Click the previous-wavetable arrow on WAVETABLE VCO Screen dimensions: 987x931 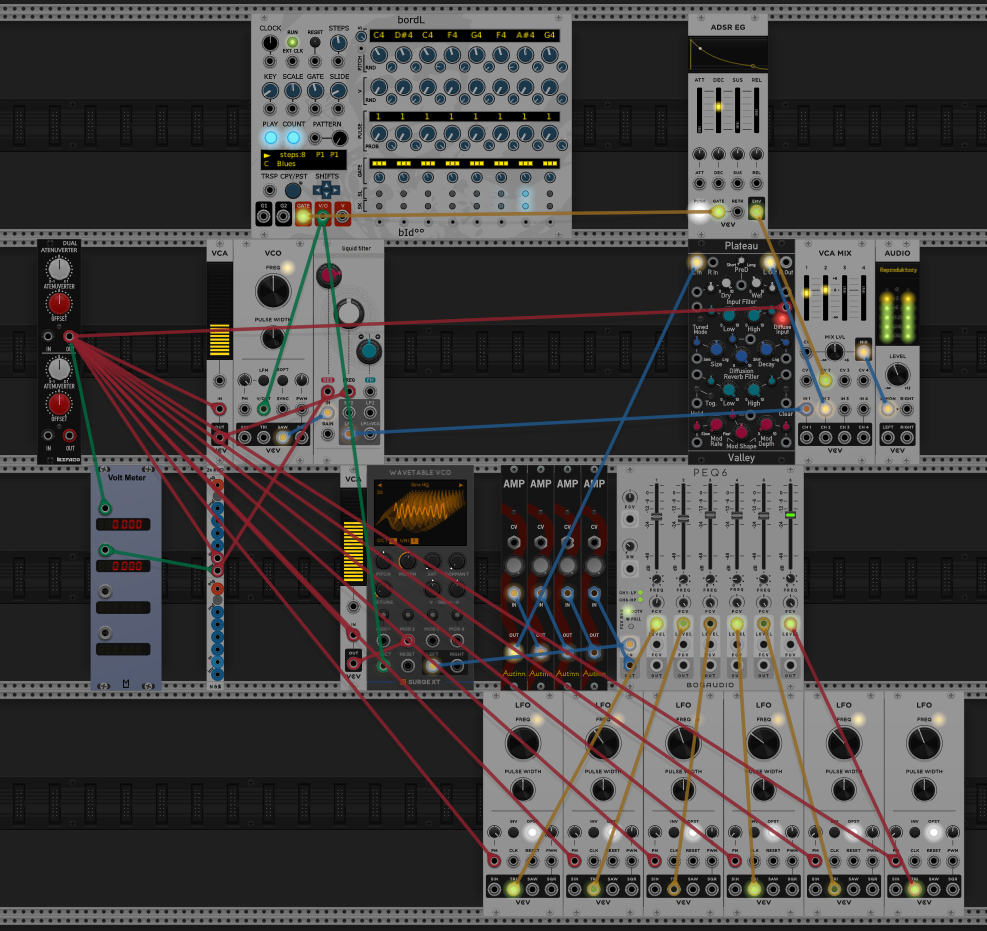pos(380,485)
